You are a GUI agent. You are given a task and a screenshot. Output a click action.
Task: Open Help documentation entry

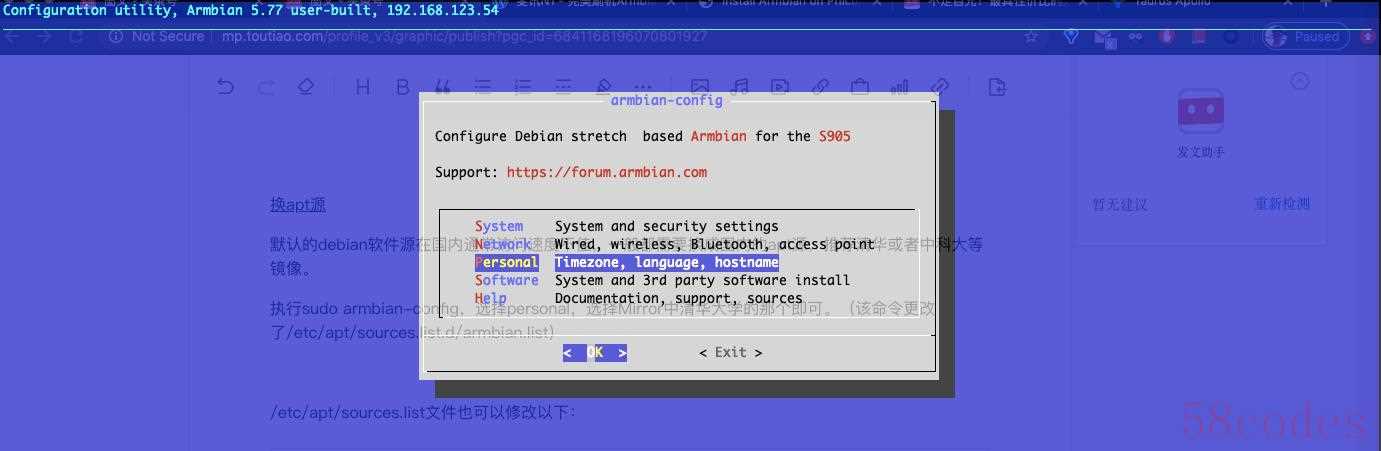[490, 298]
